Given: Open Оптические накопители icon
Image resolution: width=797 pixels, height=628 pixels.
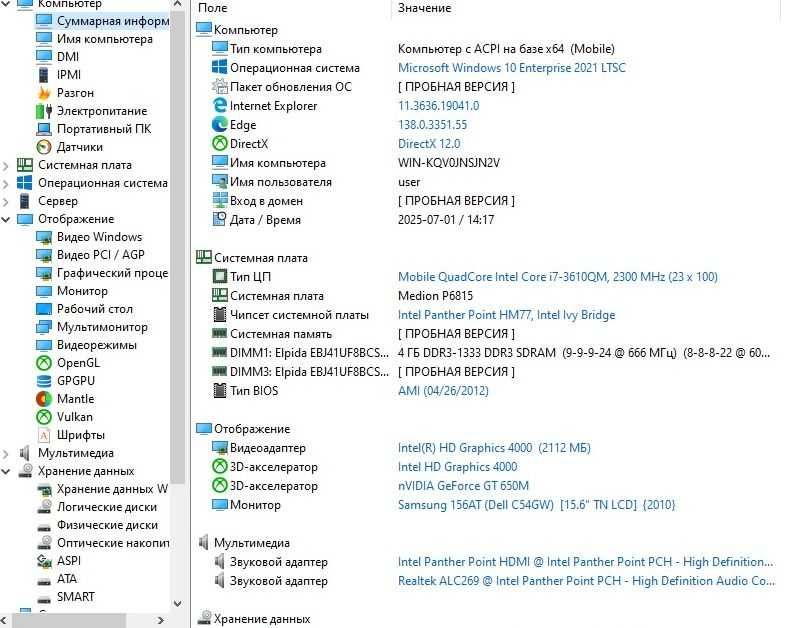Looking at the screenshot, I should (x=44, y=543).
